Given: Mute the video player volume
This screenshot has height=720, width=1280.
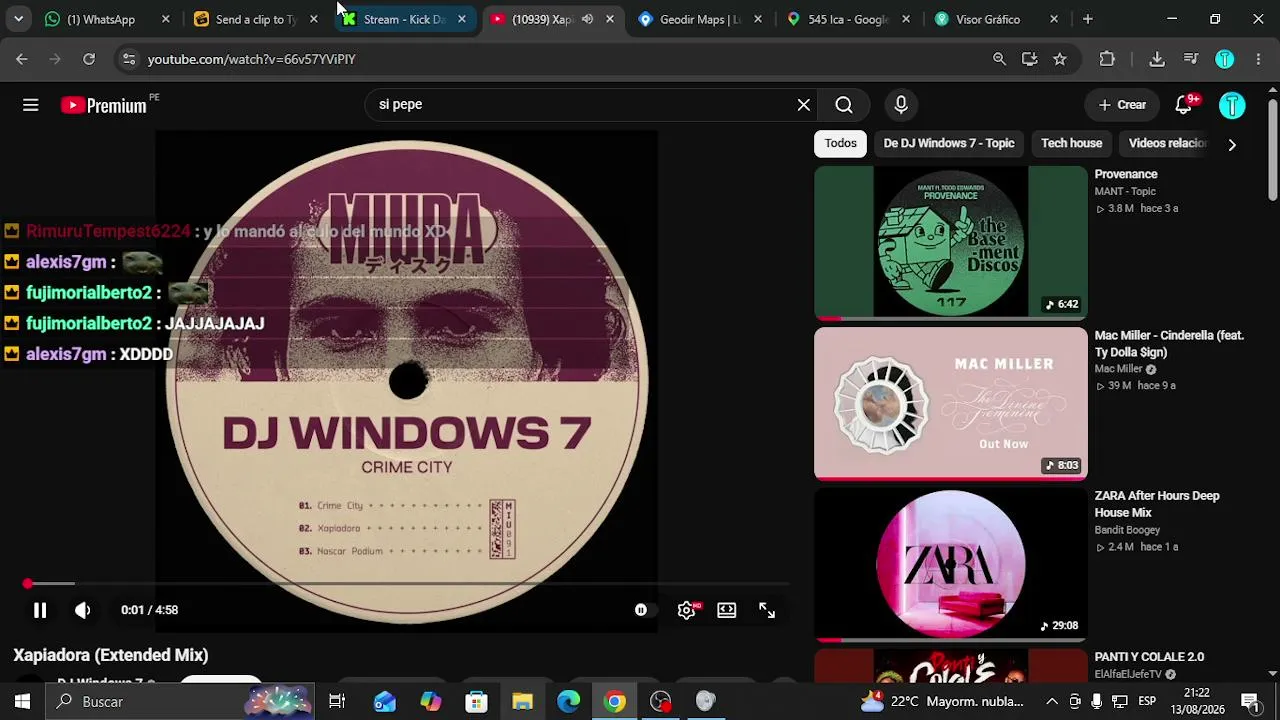Looking at the screenshot, I should 83,610.
